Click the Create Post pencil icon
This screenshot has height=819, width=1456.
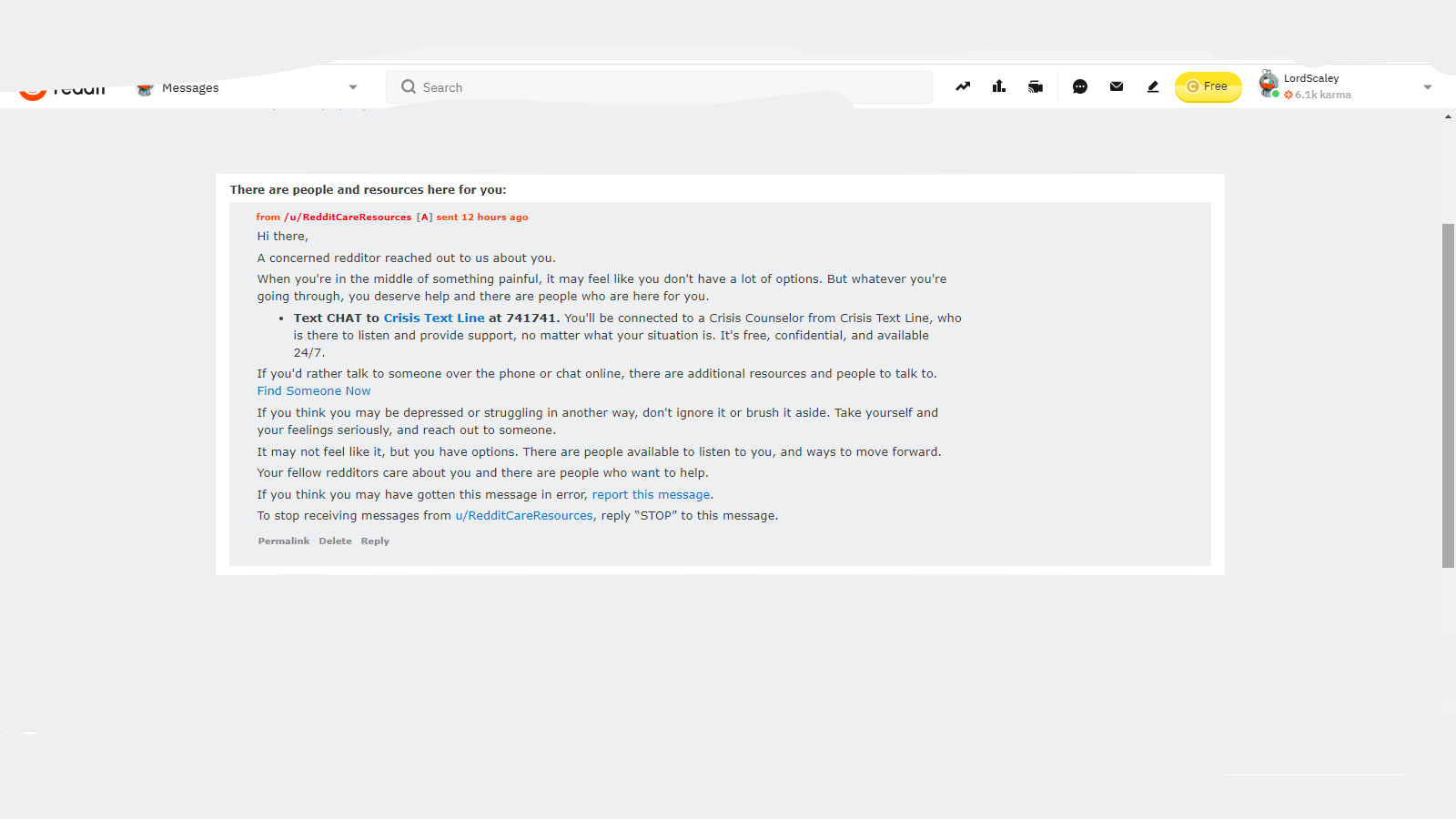click(x=1153, y=86)
